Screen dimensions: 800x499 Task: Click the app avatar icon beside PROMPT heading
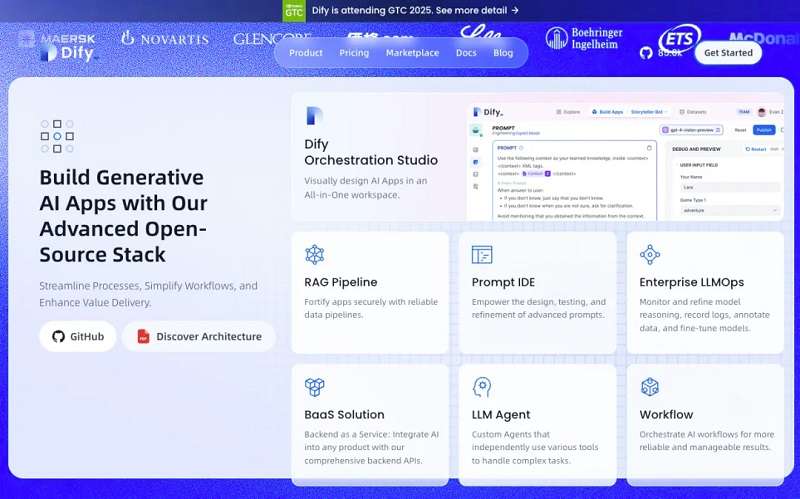coord(477,131)
